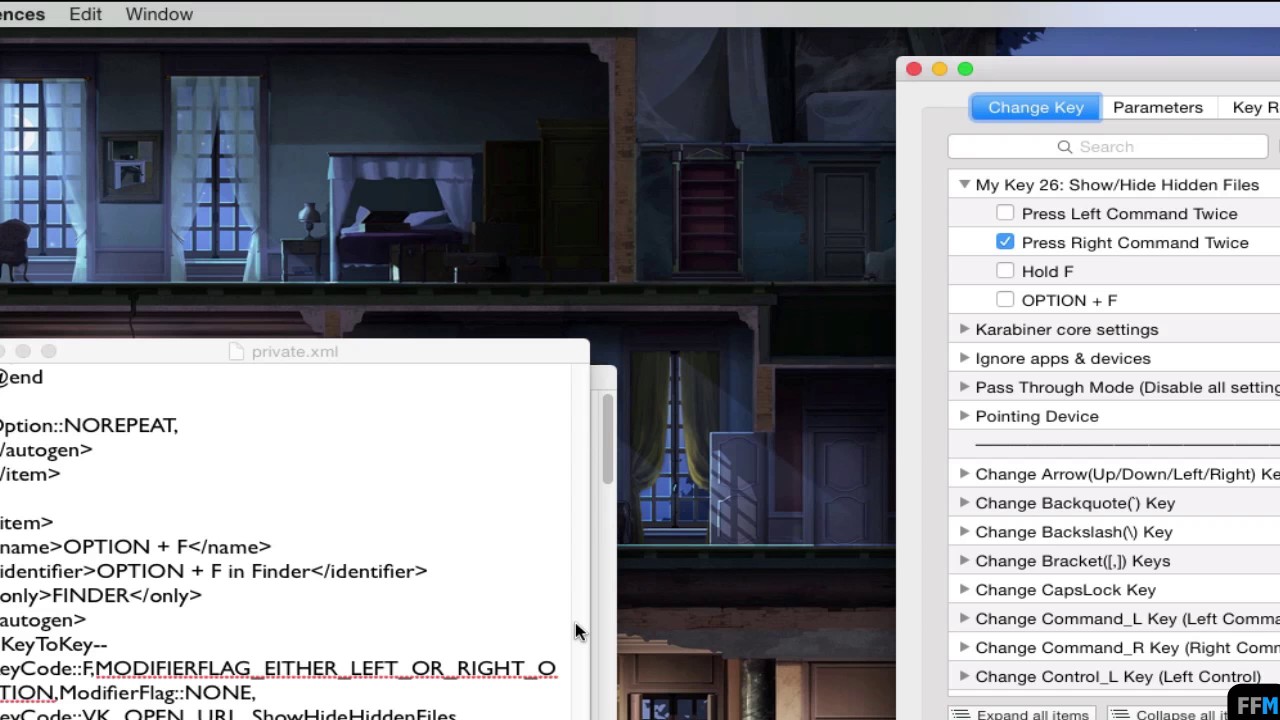Screen dimensions: 1280x720
Task: Enable Press Left Command Twice checkbox
Action: 1005,213
